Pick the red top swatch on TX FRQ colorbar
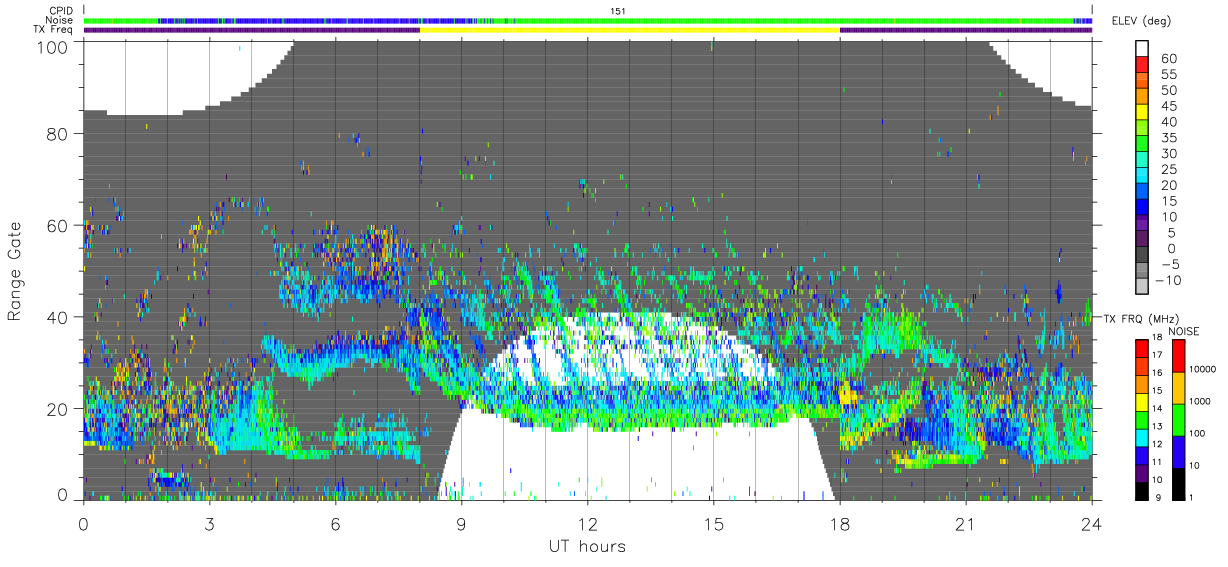 pos(1144,347)
